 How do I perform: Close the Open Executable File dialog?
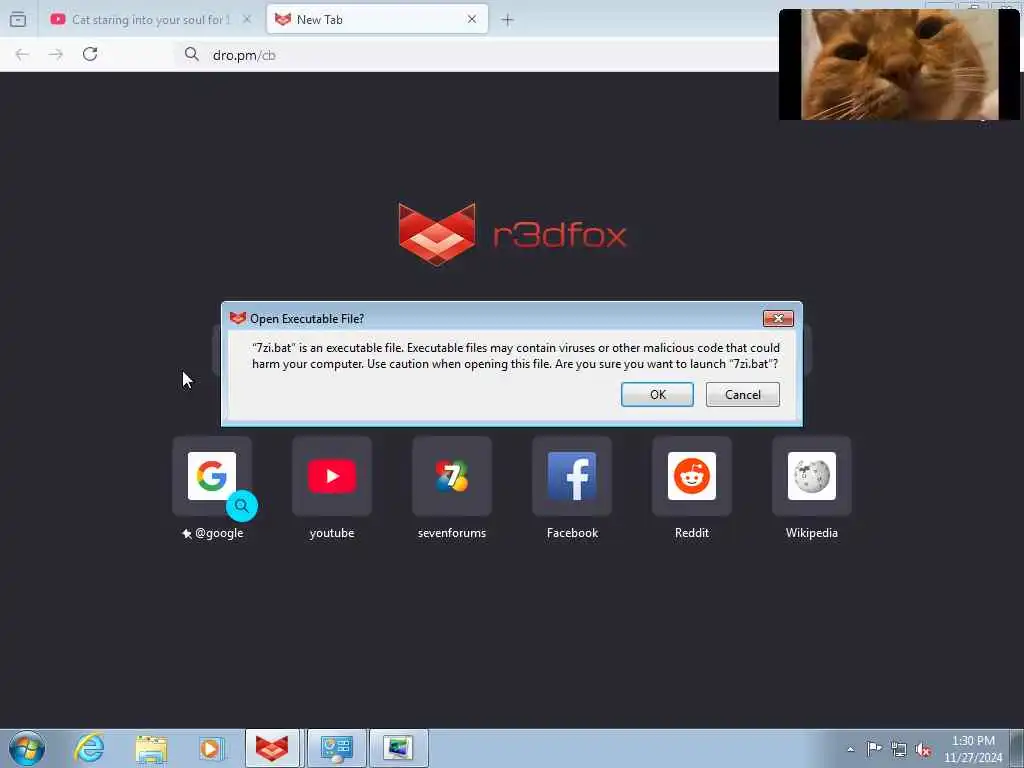[778, 319]
